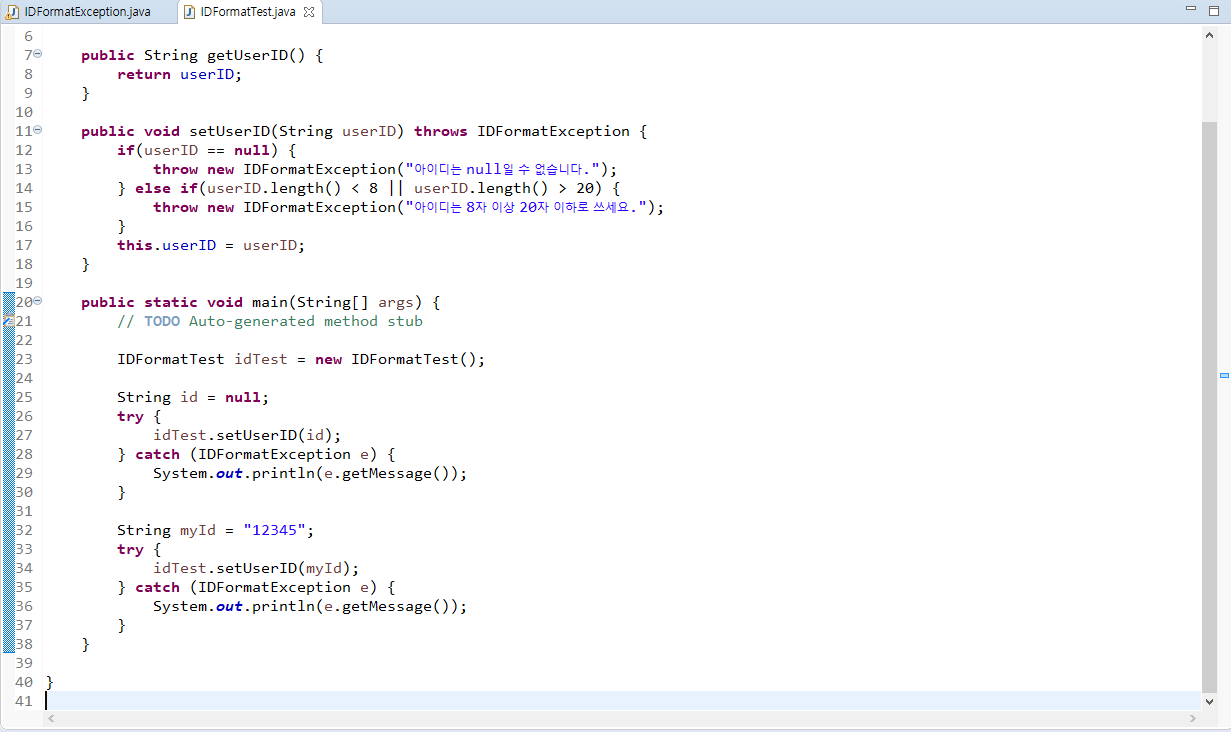Viewport: 1231px width, 732px height.
Task: Click the "try" keyword on line 26
Action: tap(130, 416)
